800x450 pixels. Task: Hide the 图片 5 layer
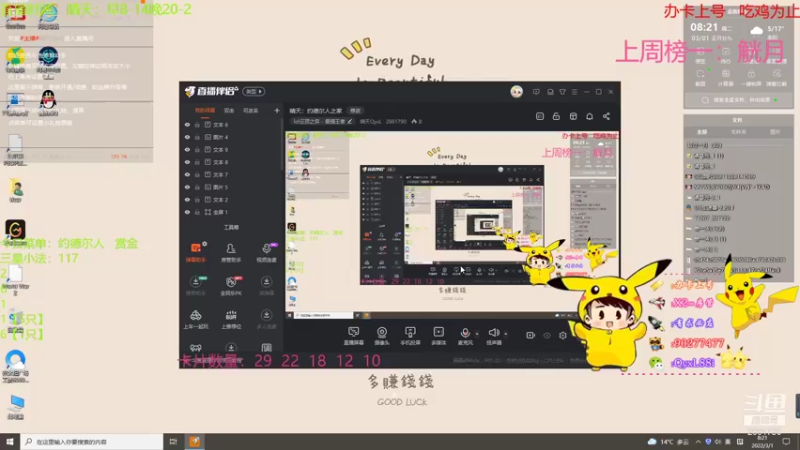[187, 187]
